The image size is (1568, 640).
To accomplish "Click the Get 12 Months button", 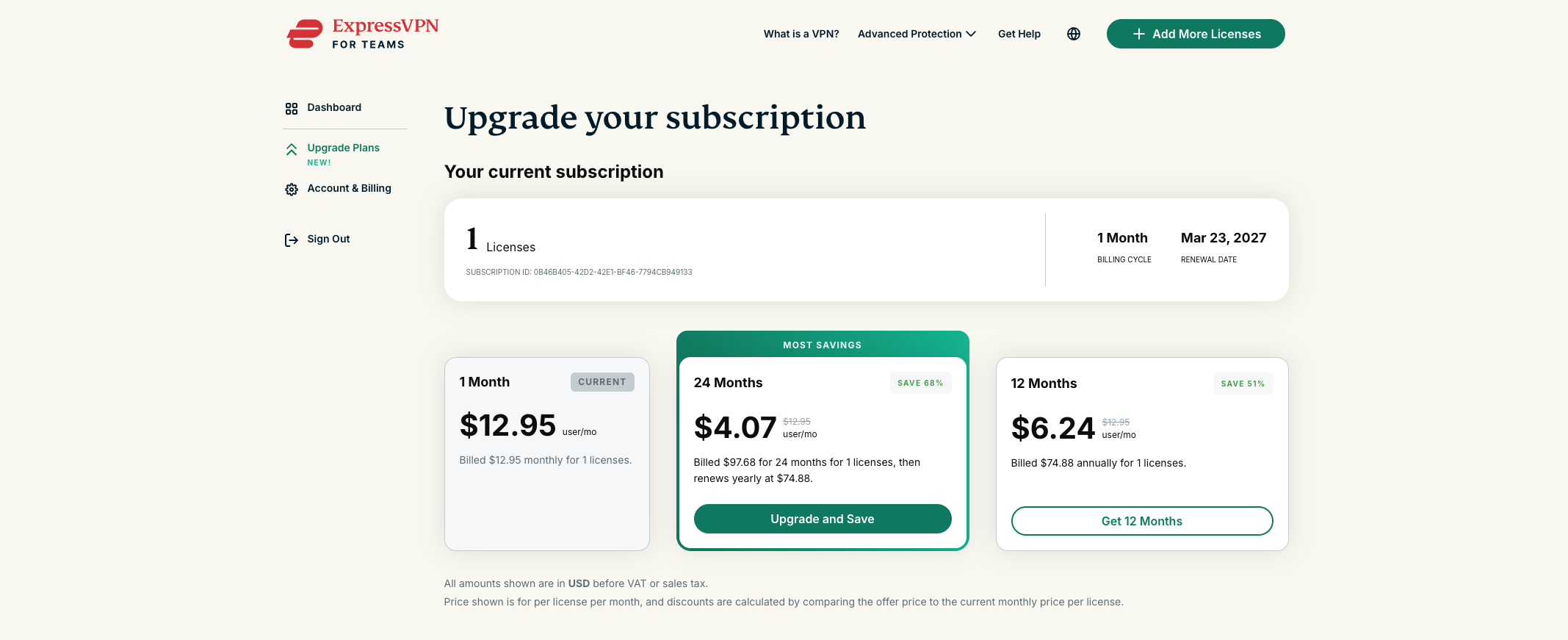I will point(1141,521).
